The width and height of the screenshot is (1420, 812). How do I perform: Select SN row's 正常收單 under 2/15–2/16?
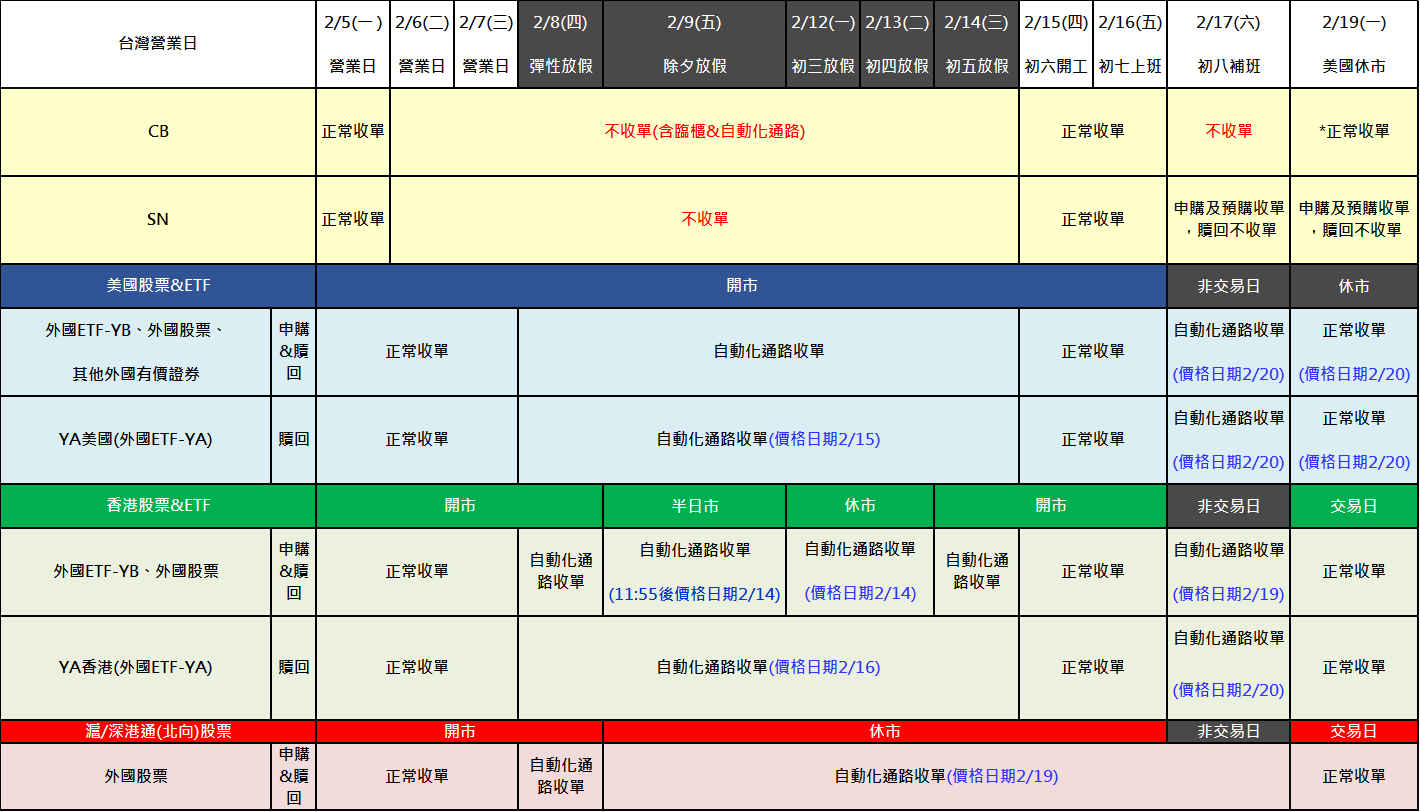click(1093, 220)
